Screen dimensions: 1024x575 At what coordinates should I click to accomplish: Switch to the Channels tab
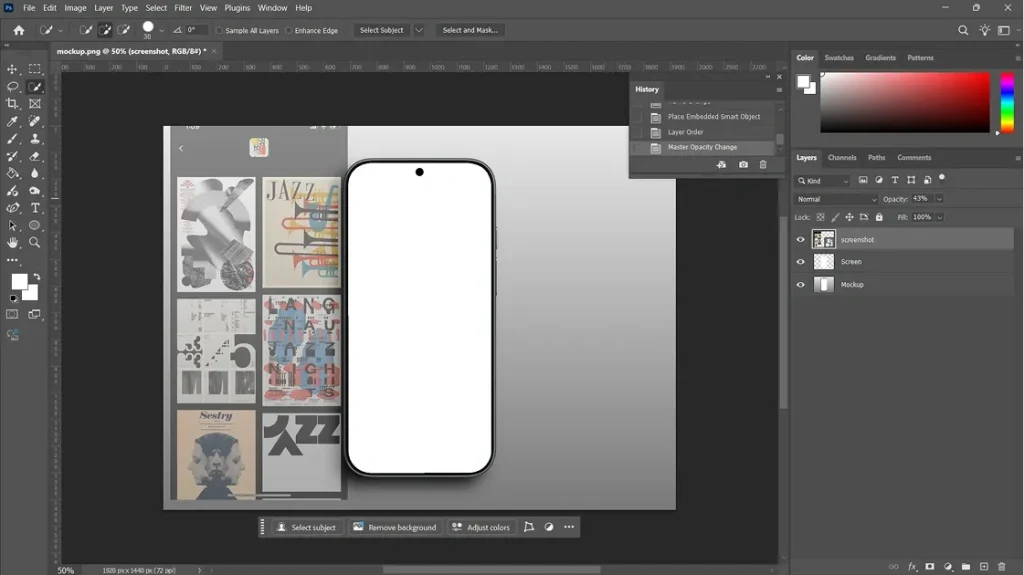coord(842,157)
